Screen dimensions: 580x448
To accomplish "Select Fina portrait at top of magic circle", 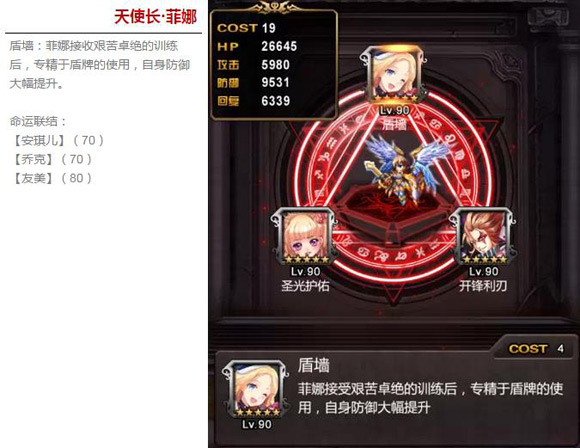I will point(393,76).
